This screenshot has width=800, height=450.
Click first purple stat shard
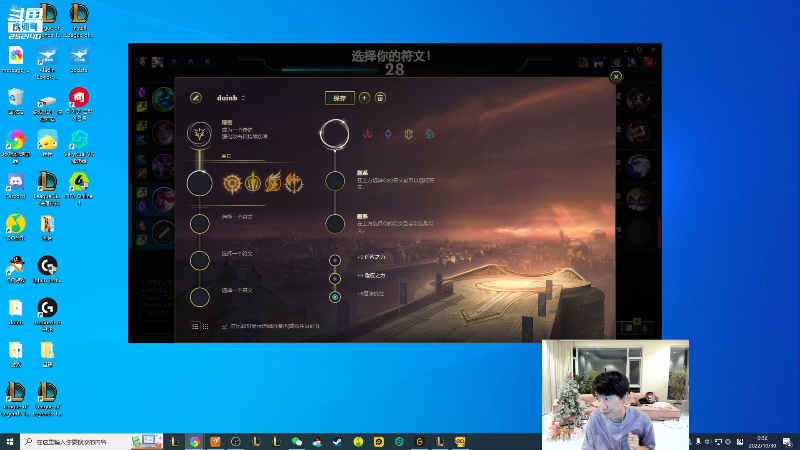(x=335, y=260)
